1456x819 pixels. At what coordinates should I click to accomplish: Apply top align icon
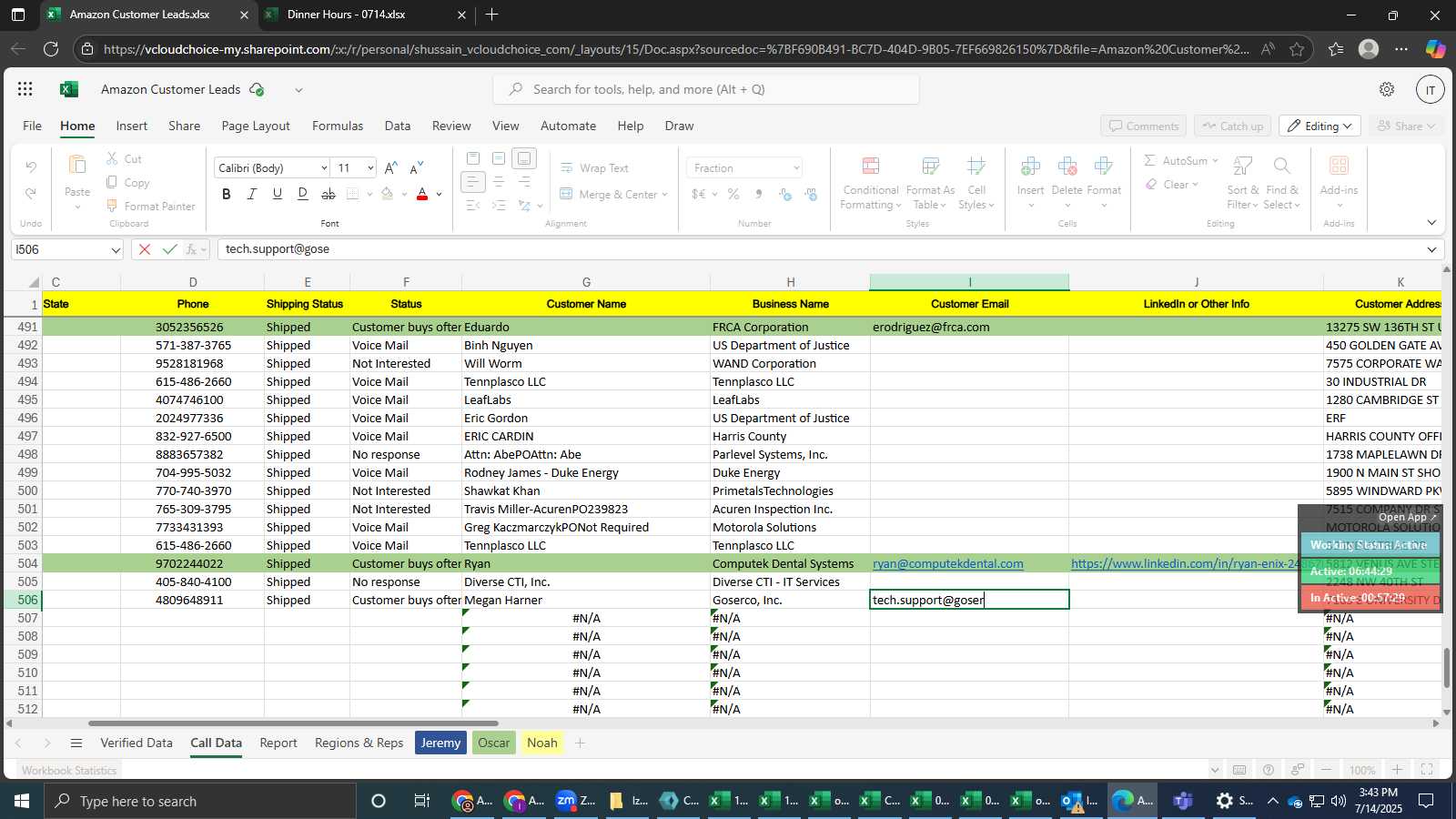click(x=473, y=158)
